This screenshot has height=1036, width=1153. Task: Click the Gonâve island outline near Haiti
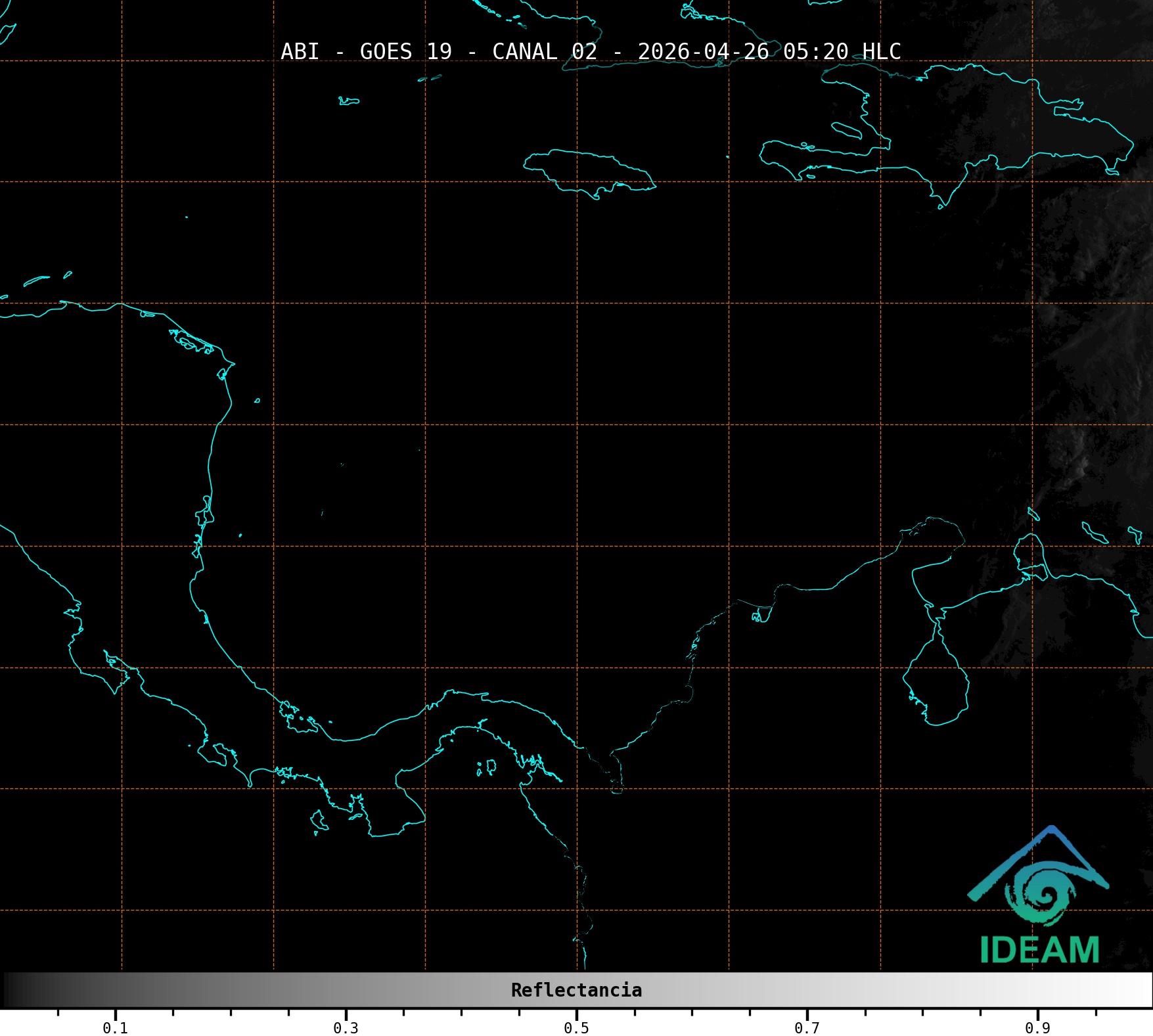(846, 130)
